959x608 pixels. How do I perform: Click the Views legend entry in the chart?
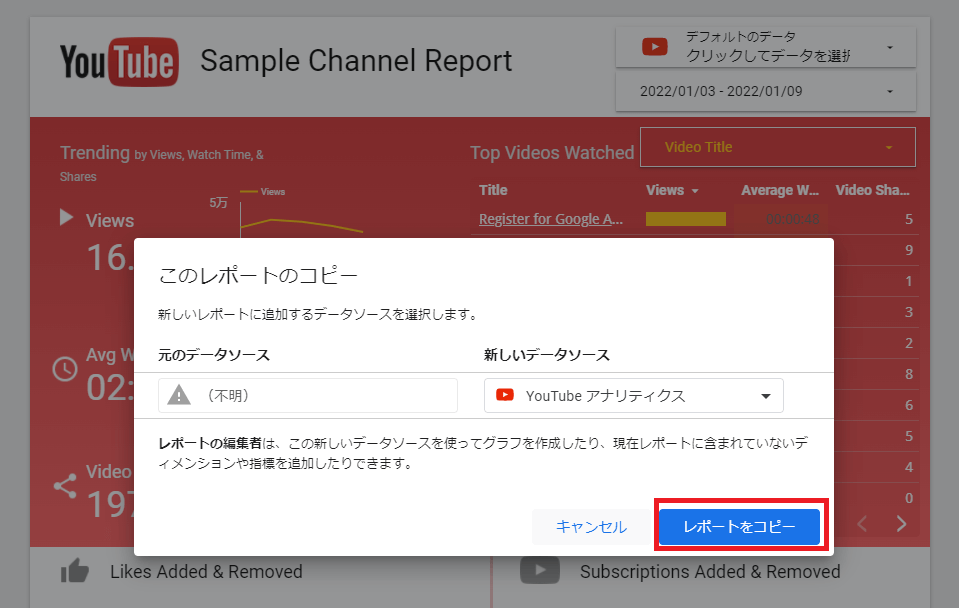[x=263, y=191]
